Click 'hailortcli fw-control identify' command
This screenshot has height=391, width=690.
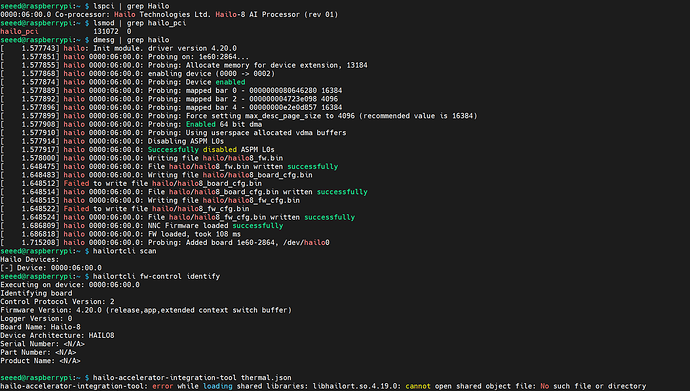[156, 276]
